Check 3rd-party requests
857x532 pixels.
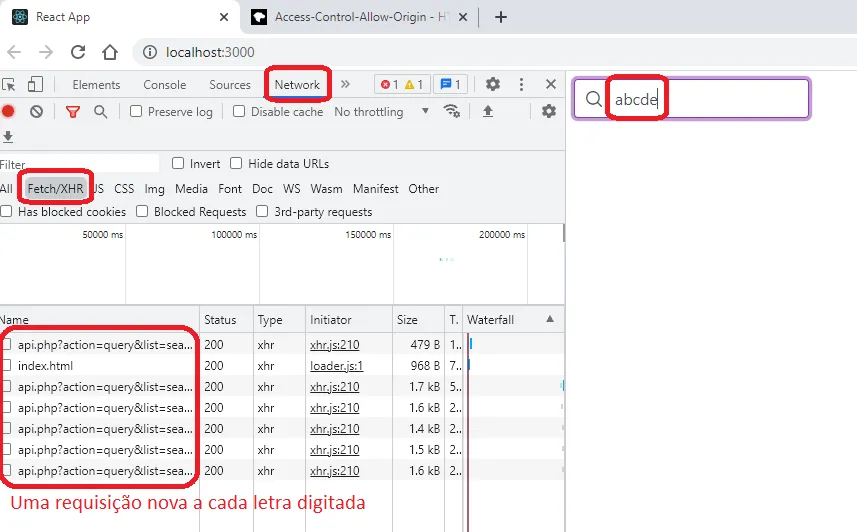262,211
